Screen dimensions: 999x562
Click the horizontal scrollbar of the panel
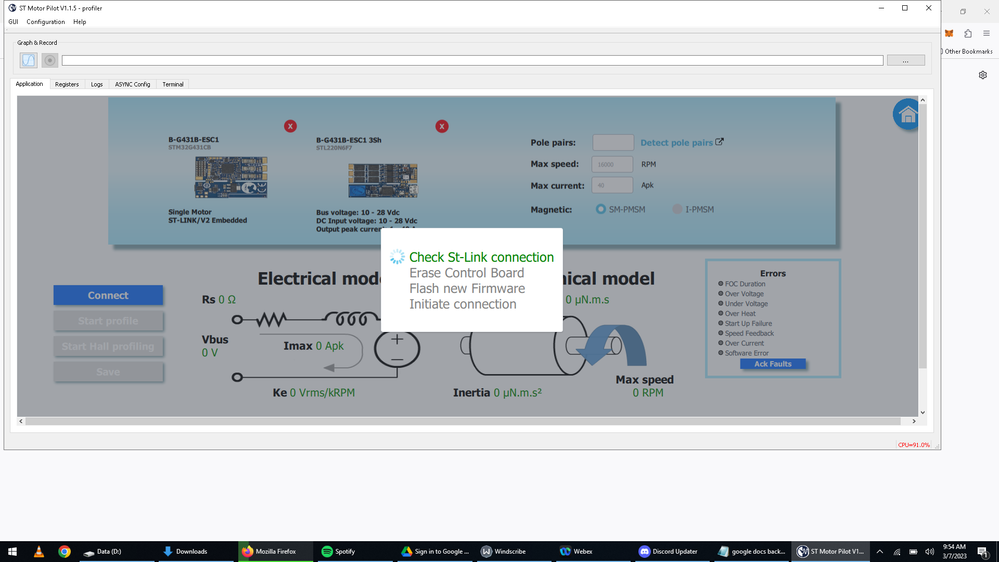pyautogui.click(x=463, y=421)
